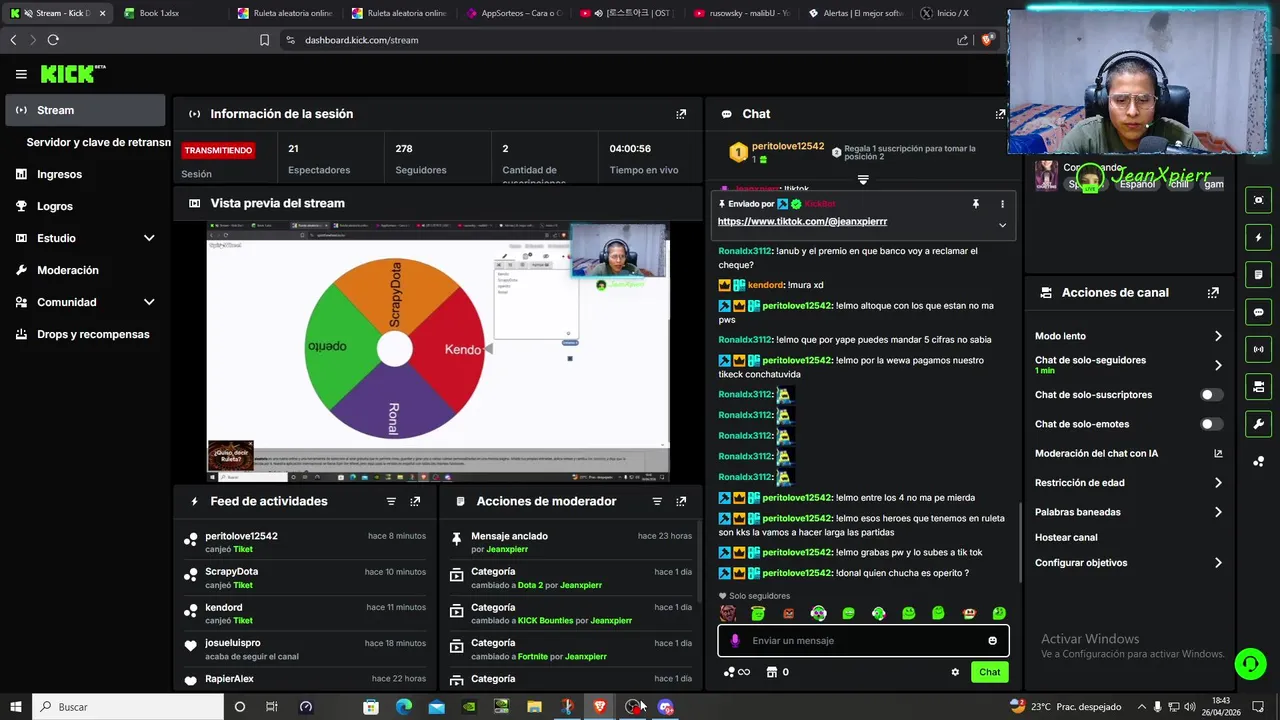This screenshot has width=1280, height=720.
Task: Click the Fortnite category link
Action: tap(533, 657)
